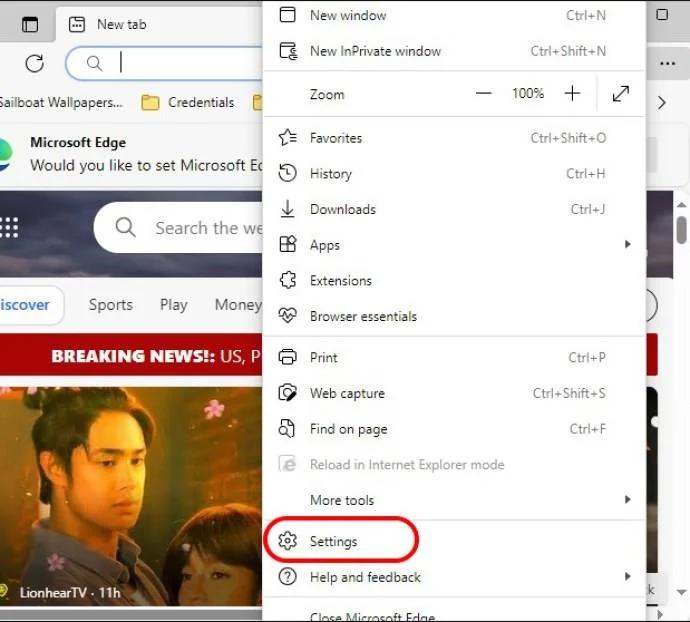Open tab actions menu icon
Image resolution: width=690 pixels, height=622 pixels.
[x=30, y=25]
